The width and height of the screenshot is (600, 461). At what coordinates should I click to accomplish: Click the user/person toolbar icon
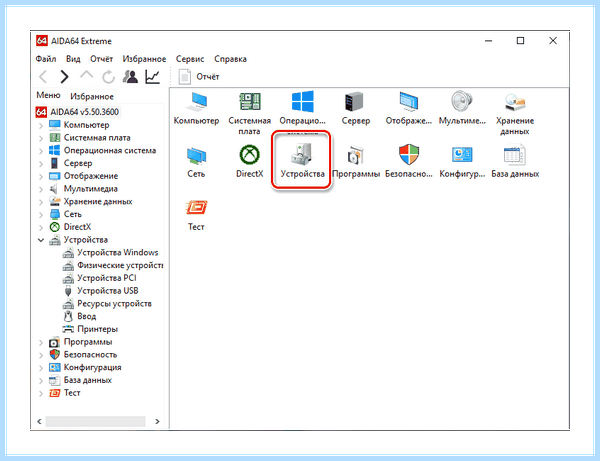(x=130, y=77)
